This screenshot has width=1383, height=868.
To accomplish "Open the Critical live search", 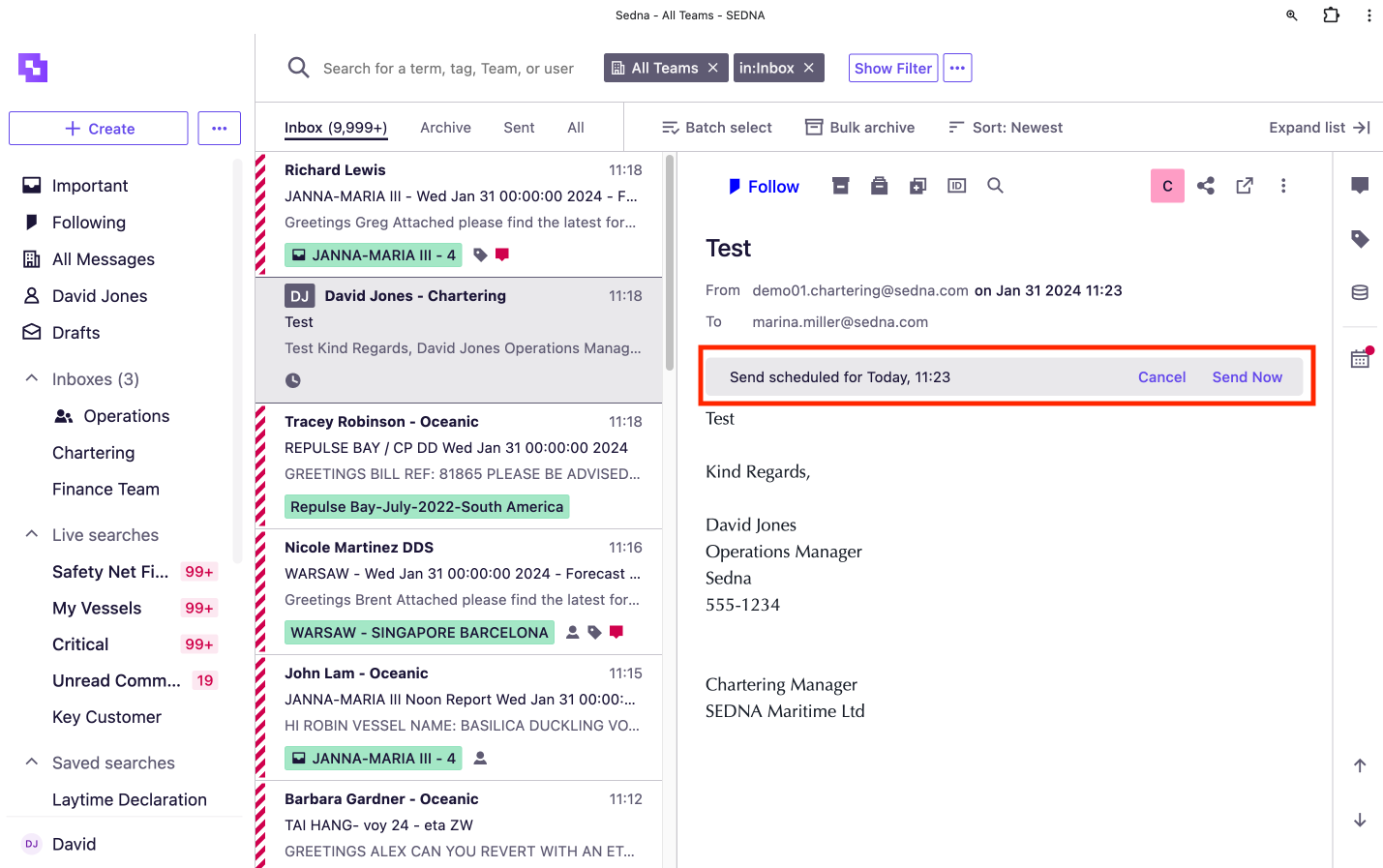I will point(80,644).
